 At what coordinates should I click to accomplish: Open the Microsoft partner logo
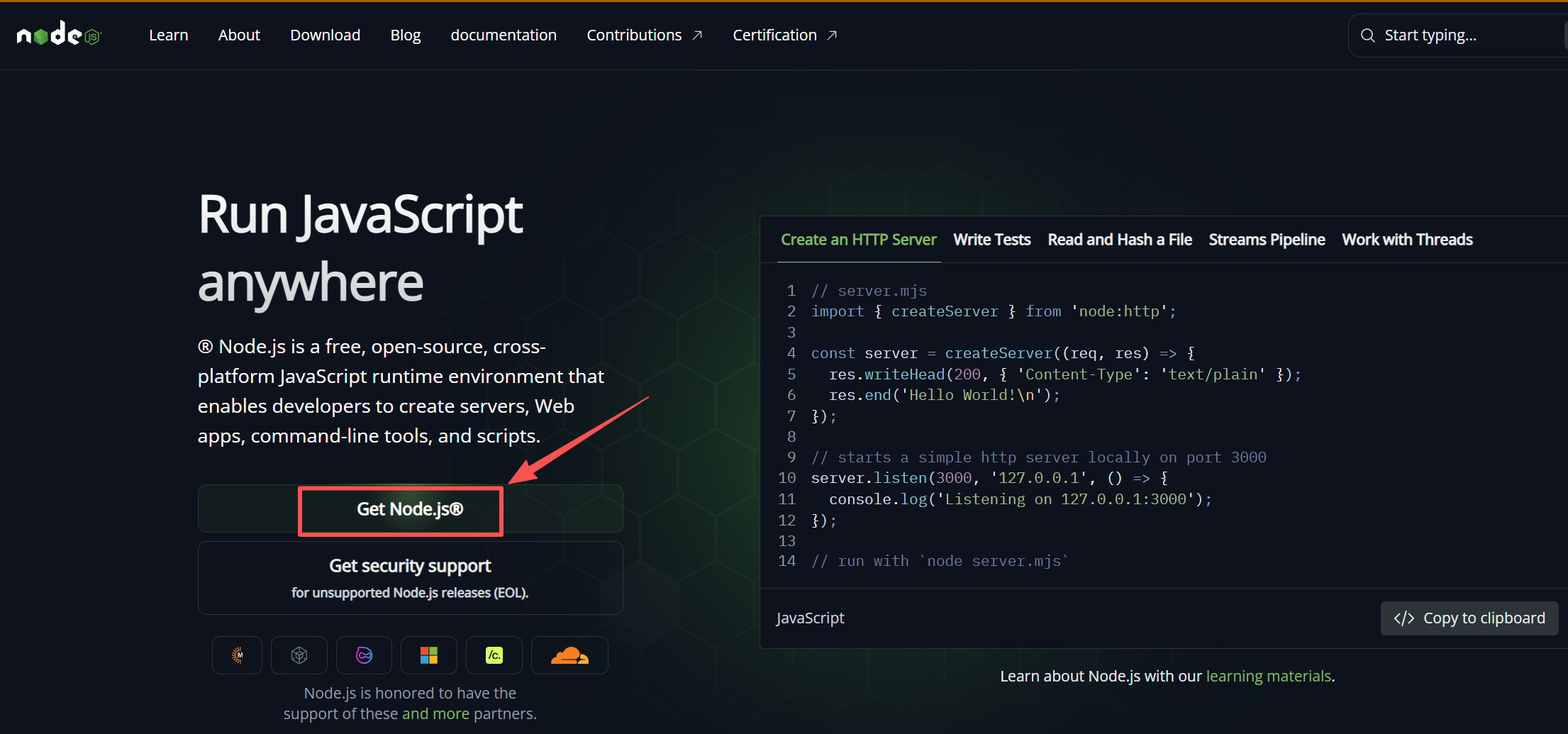[x=429, y=655]
